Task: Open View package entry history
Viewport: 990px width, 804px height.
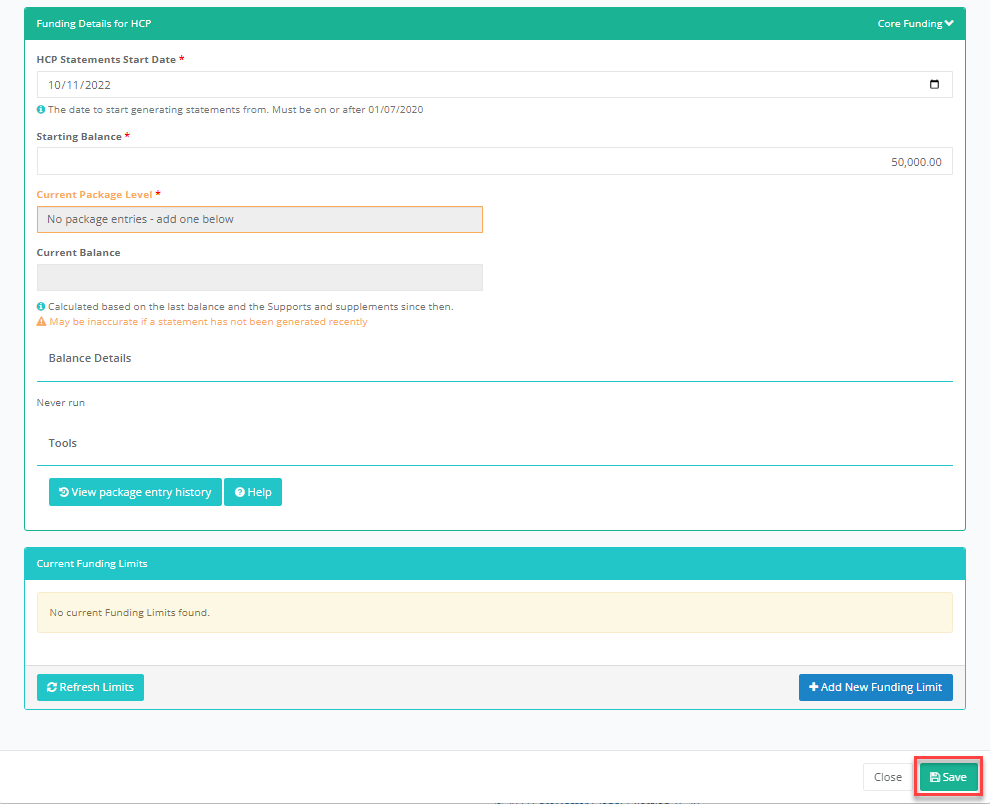Action: [135, 492]
